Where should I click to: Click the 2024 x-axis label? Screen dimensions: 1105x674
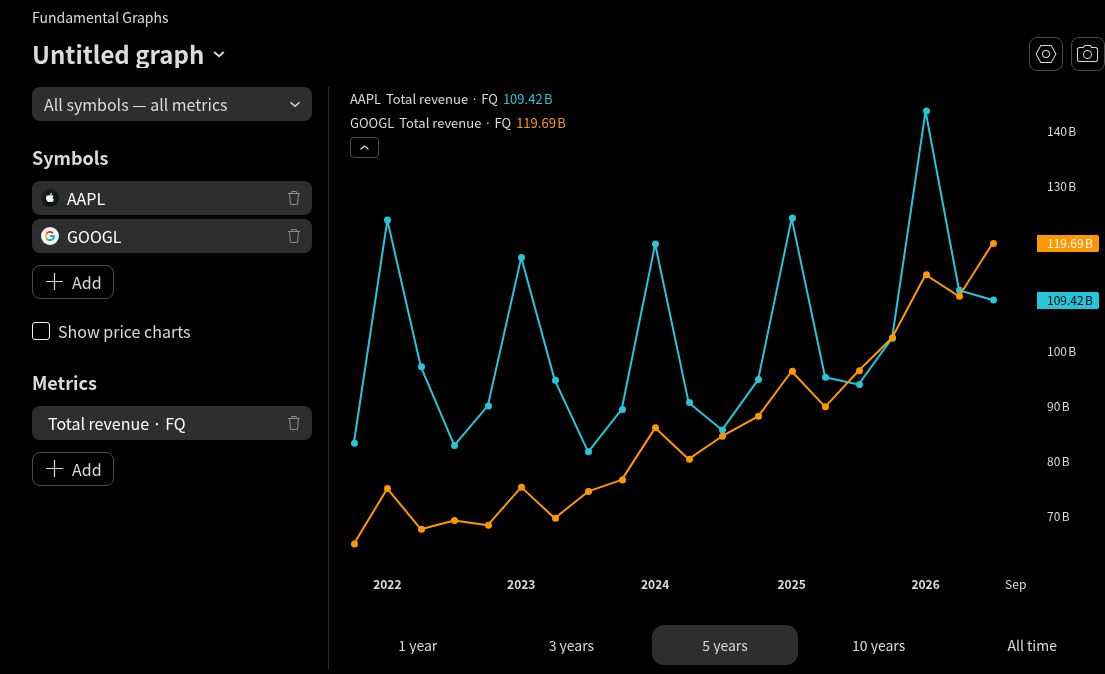tap(655, 584)
